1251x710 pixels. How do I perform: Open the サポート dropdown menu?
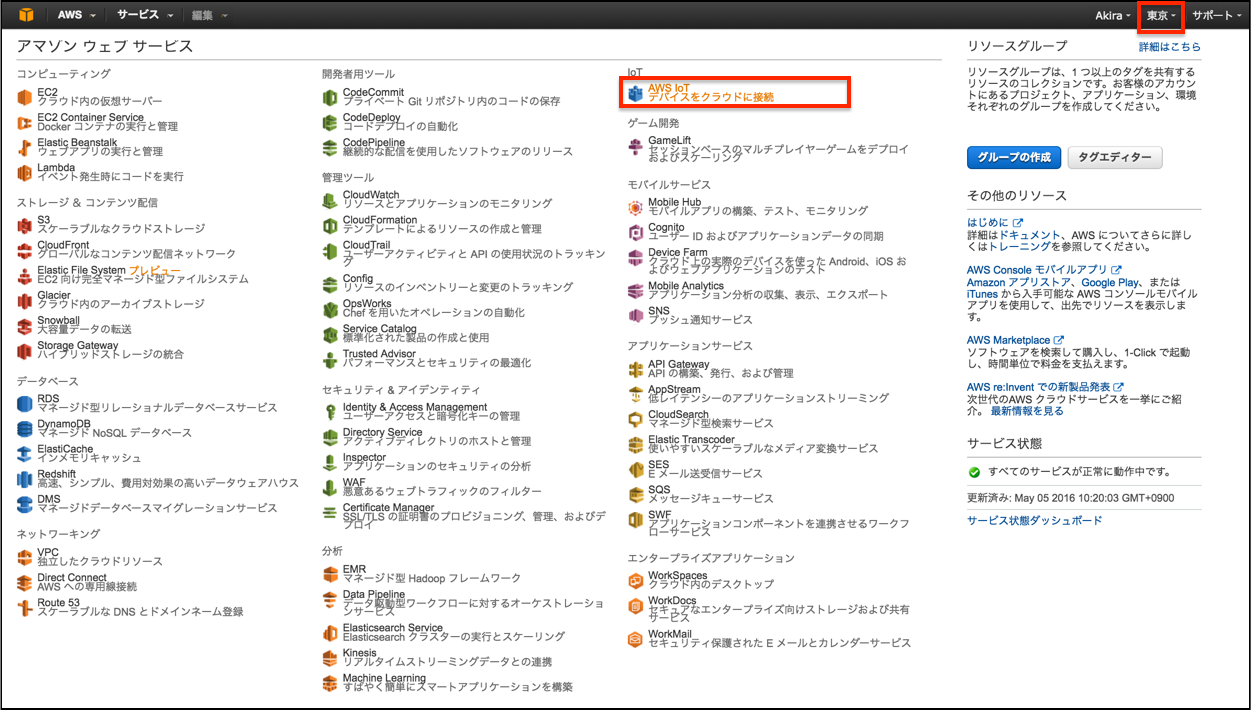[1217, 16]
